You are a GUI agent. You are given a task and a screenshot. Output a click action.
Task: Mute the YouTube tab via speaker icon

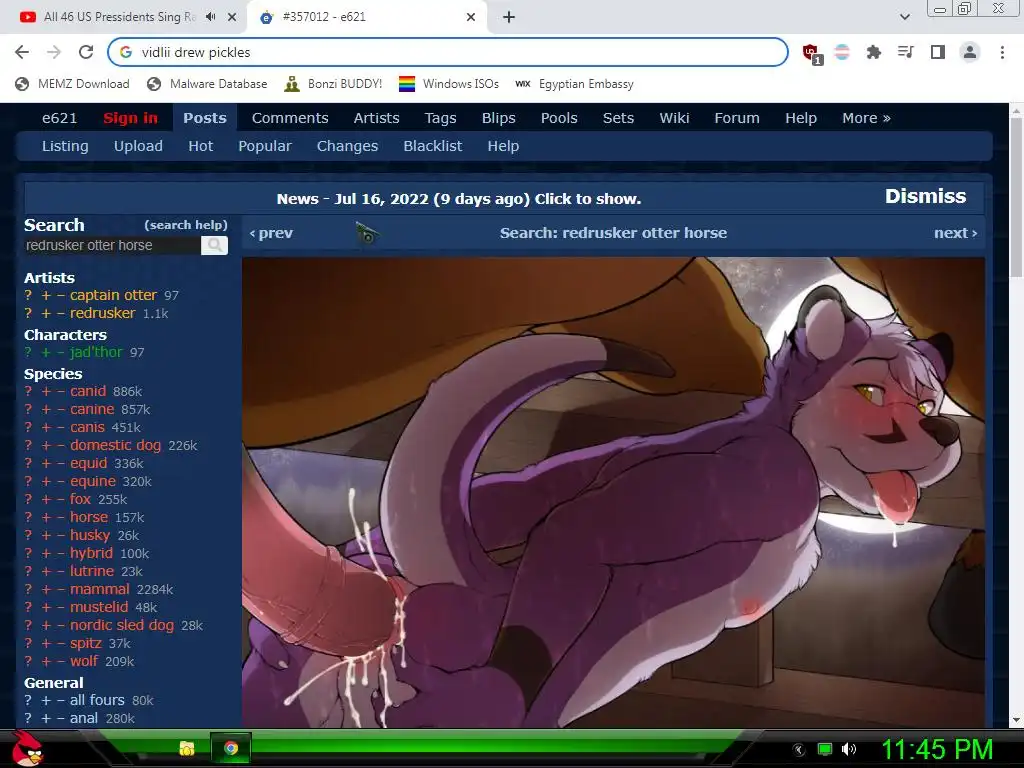pos(210,17)
